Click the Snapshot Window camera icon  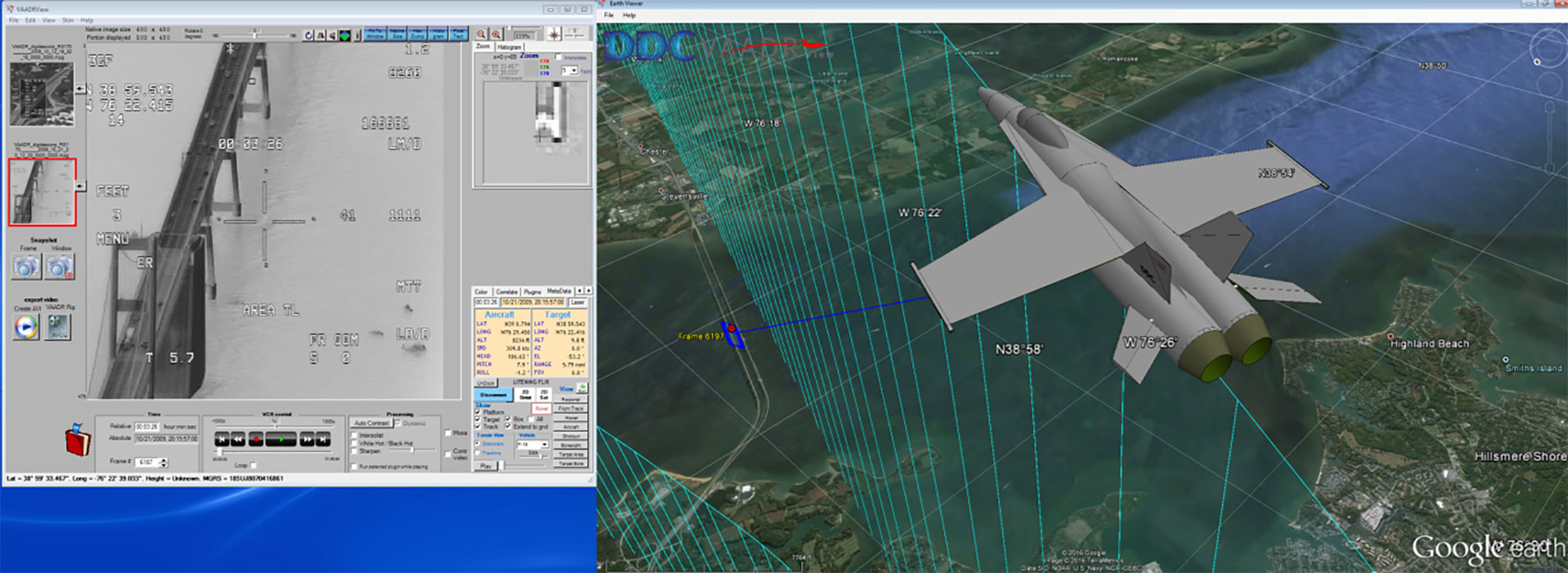tap(60, 268)
